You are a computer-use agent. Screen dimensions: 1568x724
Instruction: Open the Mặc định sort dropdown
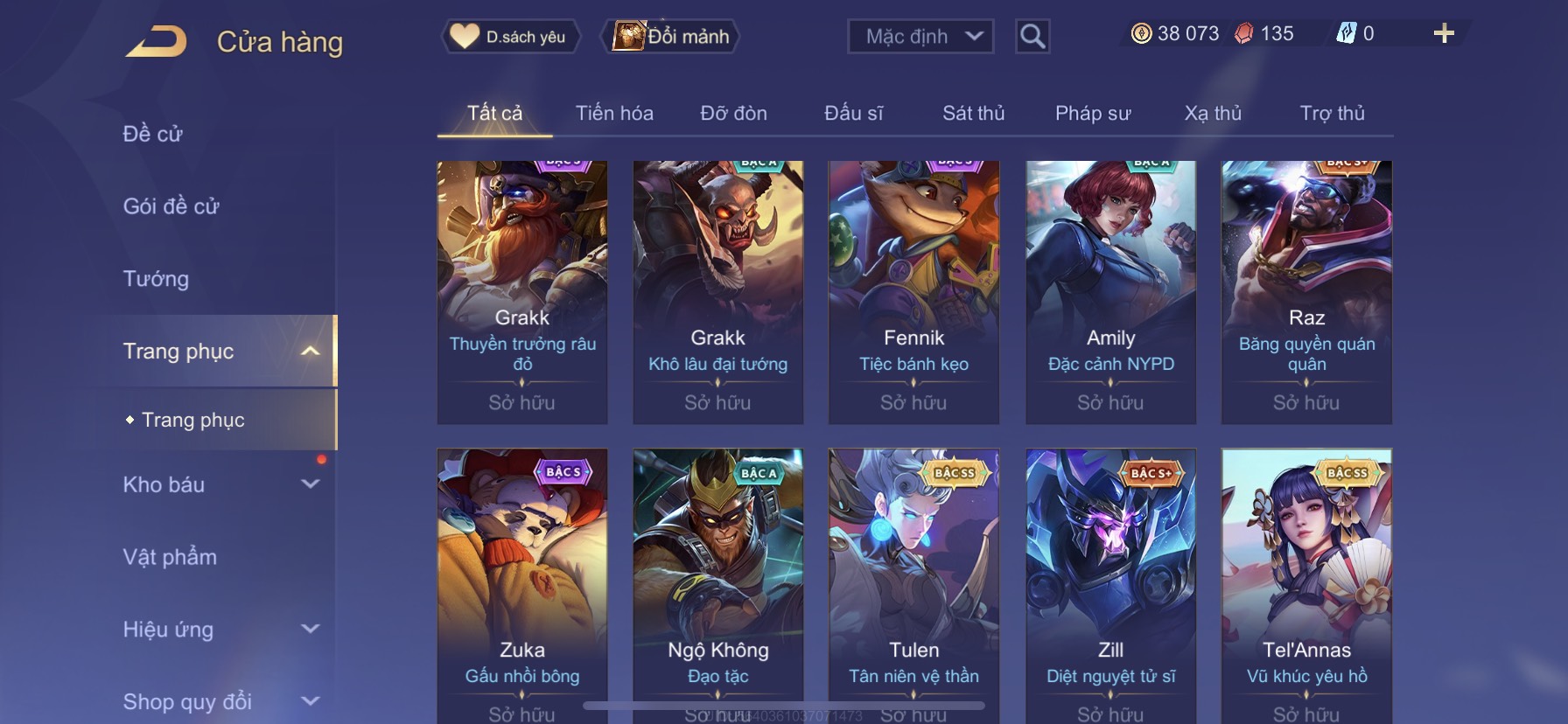(920, 36)
